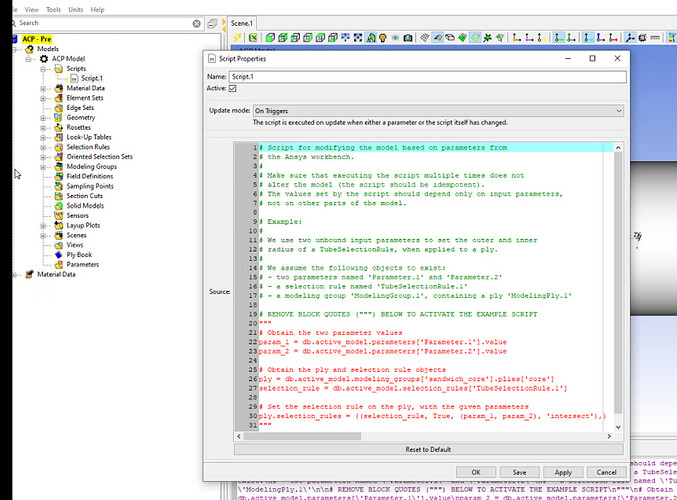Expand the Rosettes tree node
Image resolution: width=677 pixels, height=500 pixels.
pyautogui.click(x=43, y=127)
